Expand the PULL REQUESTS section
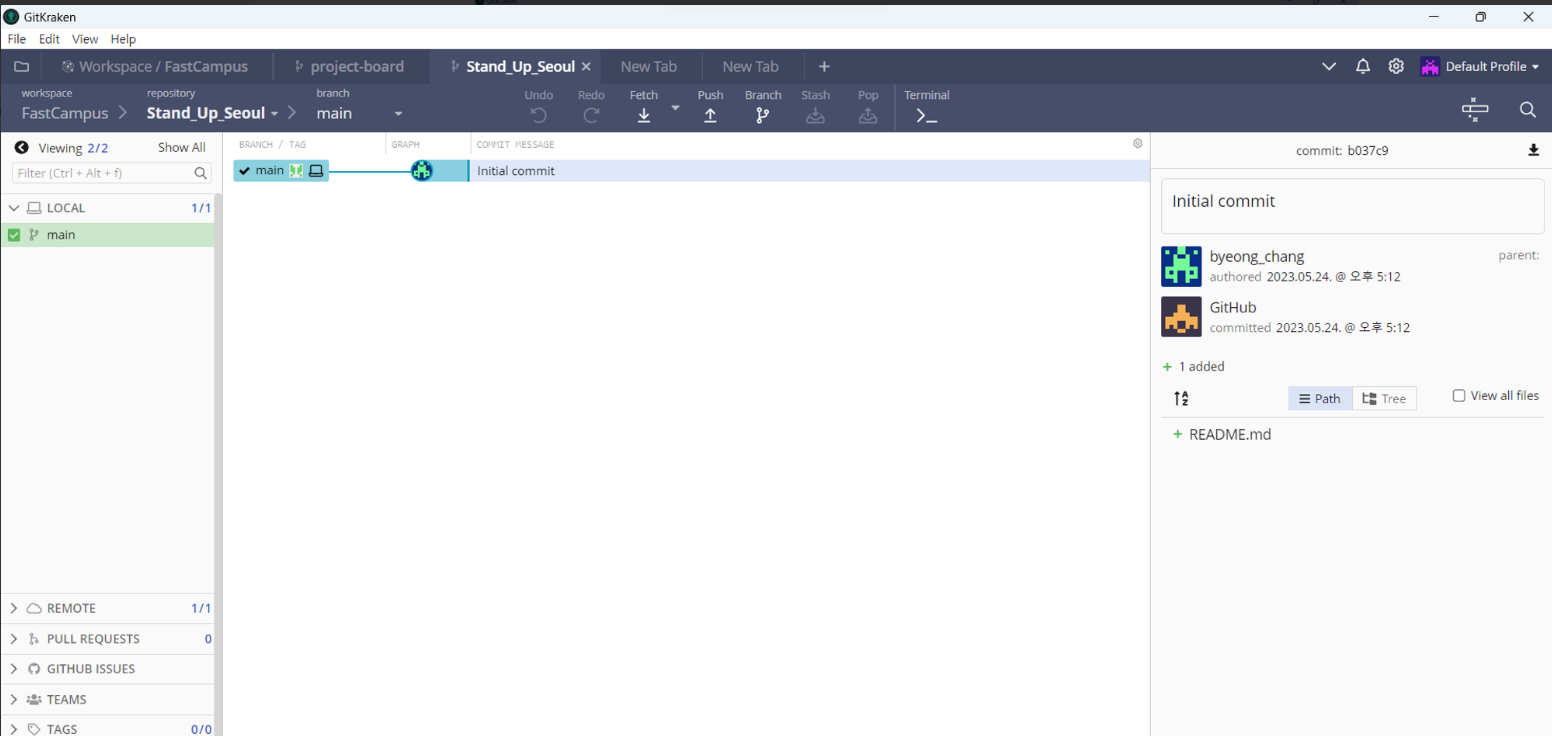This screenshot has width=1552, height=736. click(x=14, y=639)
